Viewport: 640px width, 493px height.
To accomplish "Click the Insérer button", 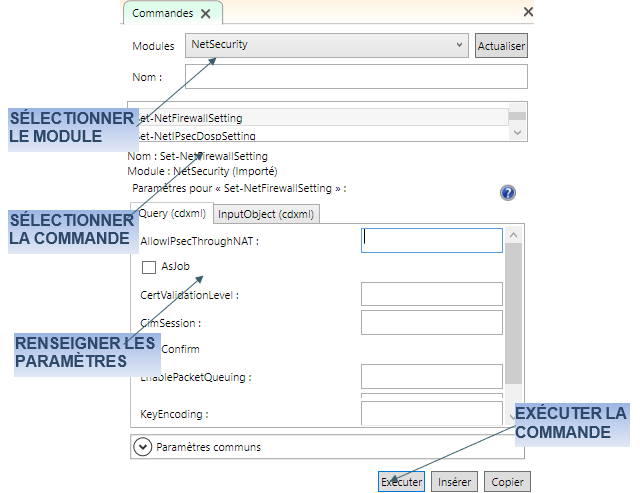I will pos(455,482).
